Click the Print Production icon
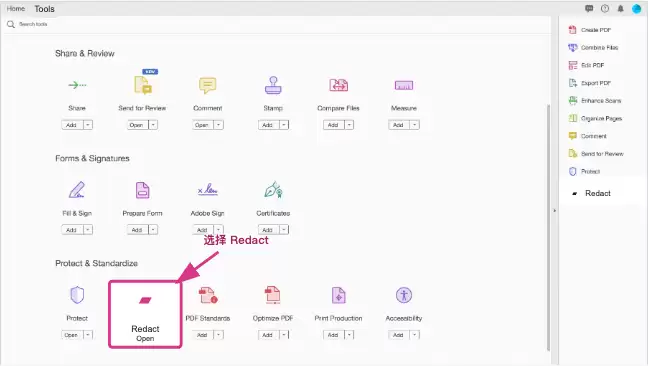The image size is (648, 366). click(x=338, y=295)
